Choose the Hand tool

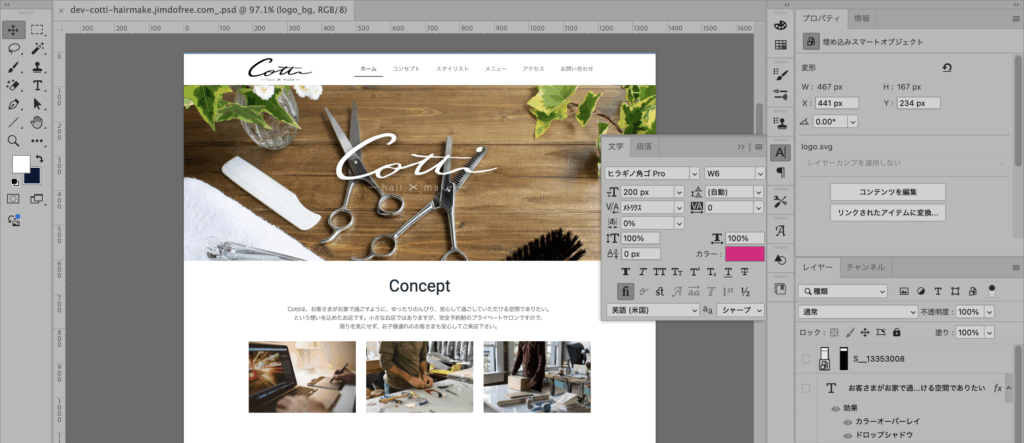(x=38, y=123)
